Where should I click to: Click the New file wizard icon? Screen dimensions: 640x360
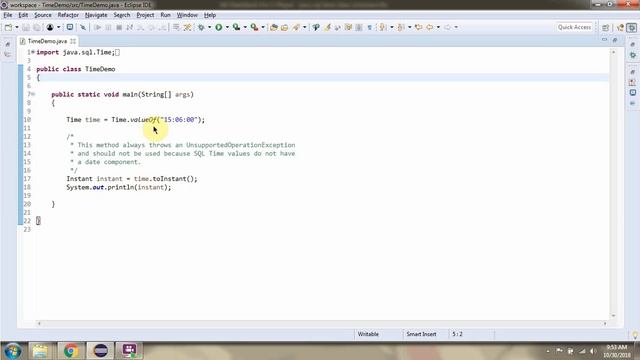8,27
